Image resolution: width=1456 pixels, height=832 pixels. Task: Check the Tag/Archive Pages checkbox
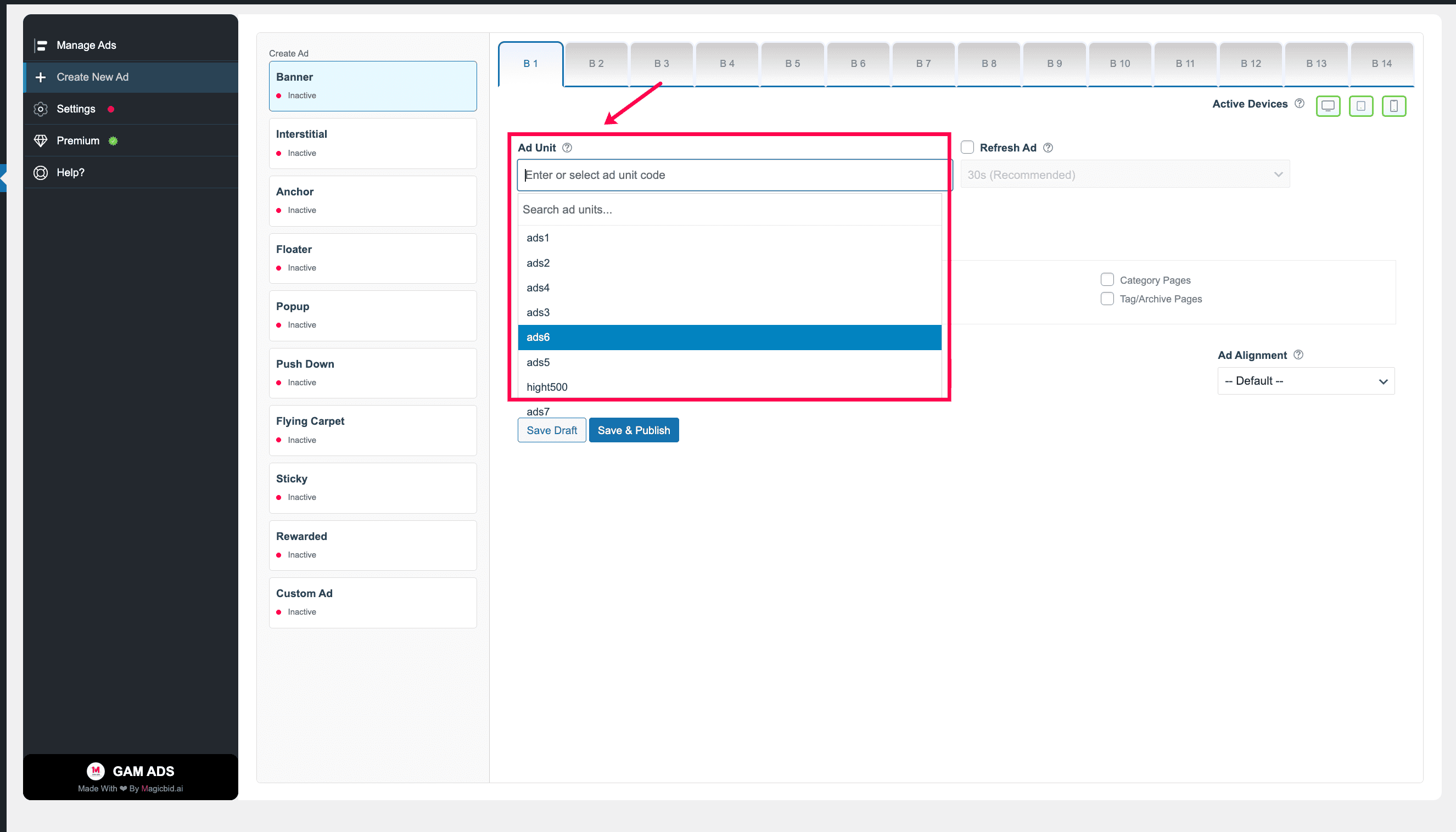pyautogui.click(x=1107, y=299)
